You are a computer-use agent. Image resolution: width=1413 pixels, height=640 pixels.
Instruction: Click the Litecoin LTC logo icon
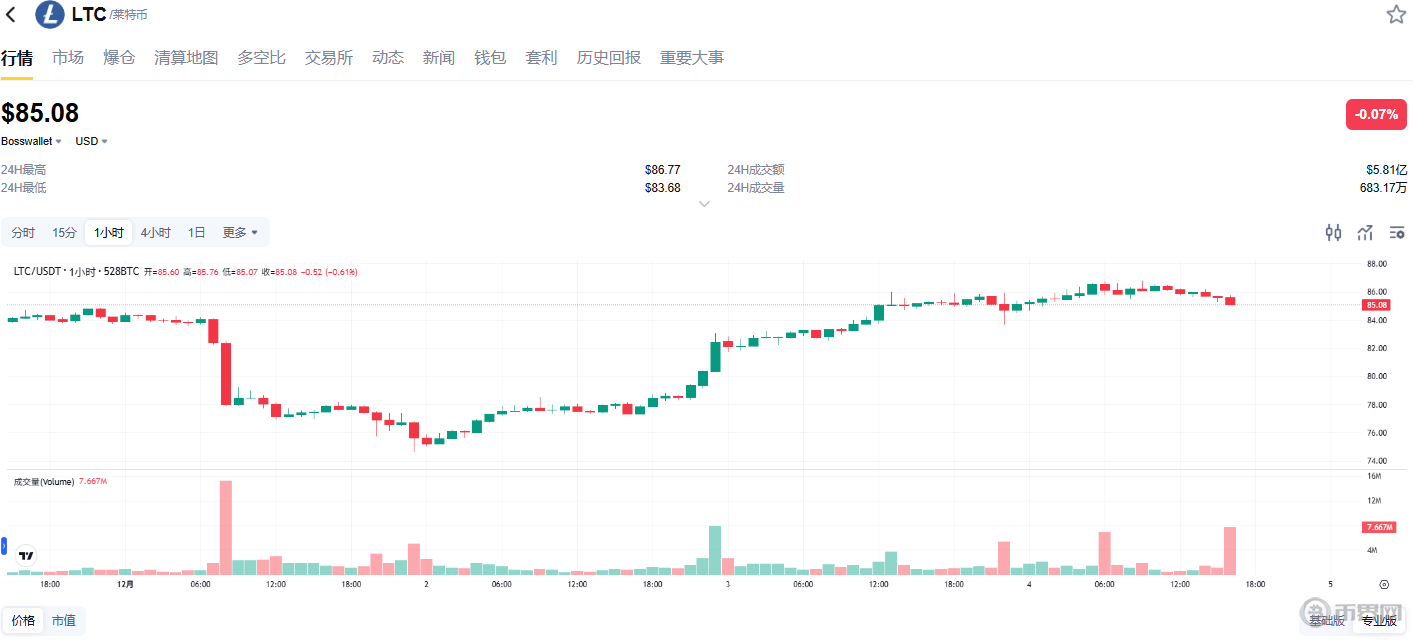coord(49,15)
